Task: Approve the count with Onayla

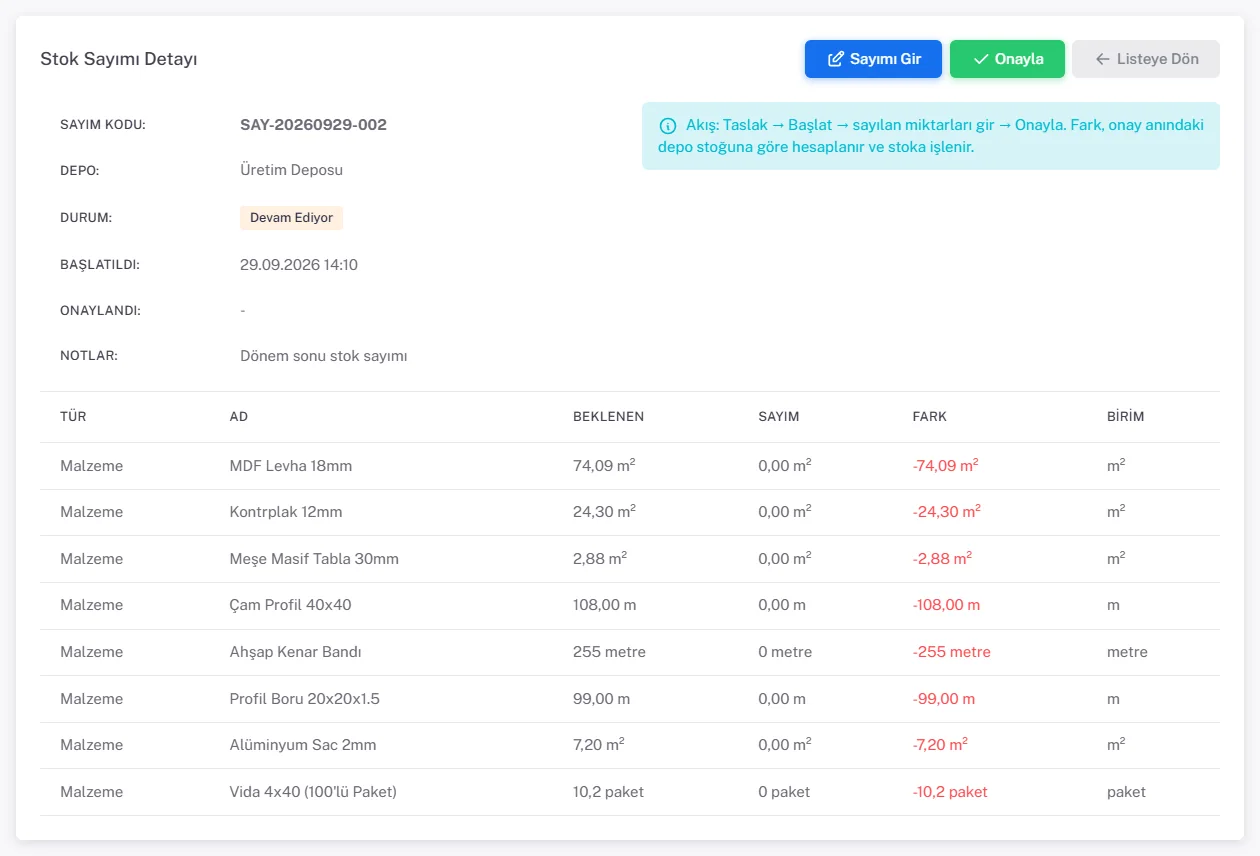Action: point(1007,59)
